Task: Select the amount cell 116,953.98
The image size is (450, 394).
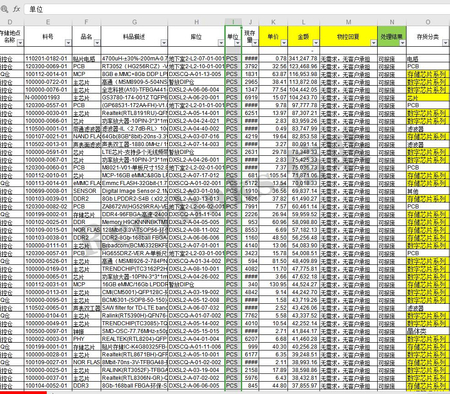Action: point(303,74)
